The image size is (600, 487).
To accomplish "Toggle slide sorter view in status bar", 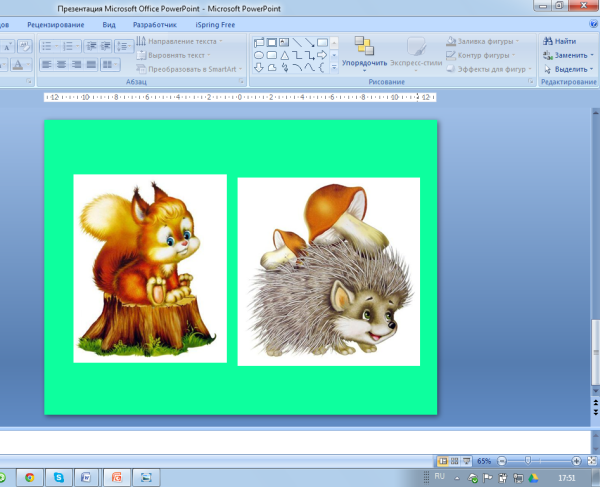I will [x=454, y=461].
